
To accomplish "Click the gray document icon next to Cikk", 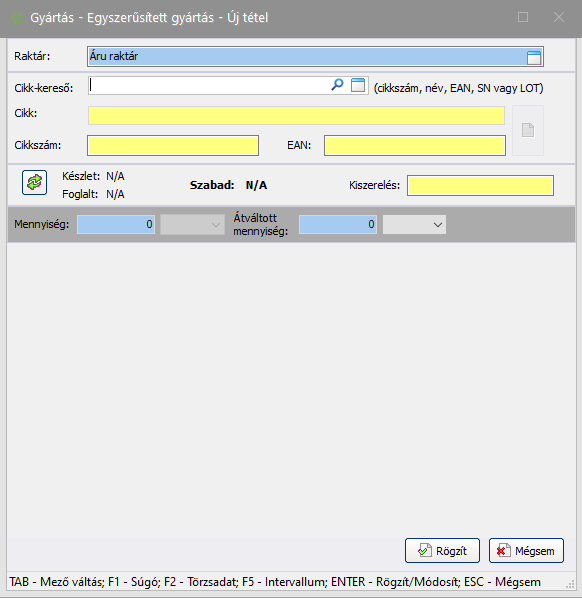I will click(x=528, y=130).
